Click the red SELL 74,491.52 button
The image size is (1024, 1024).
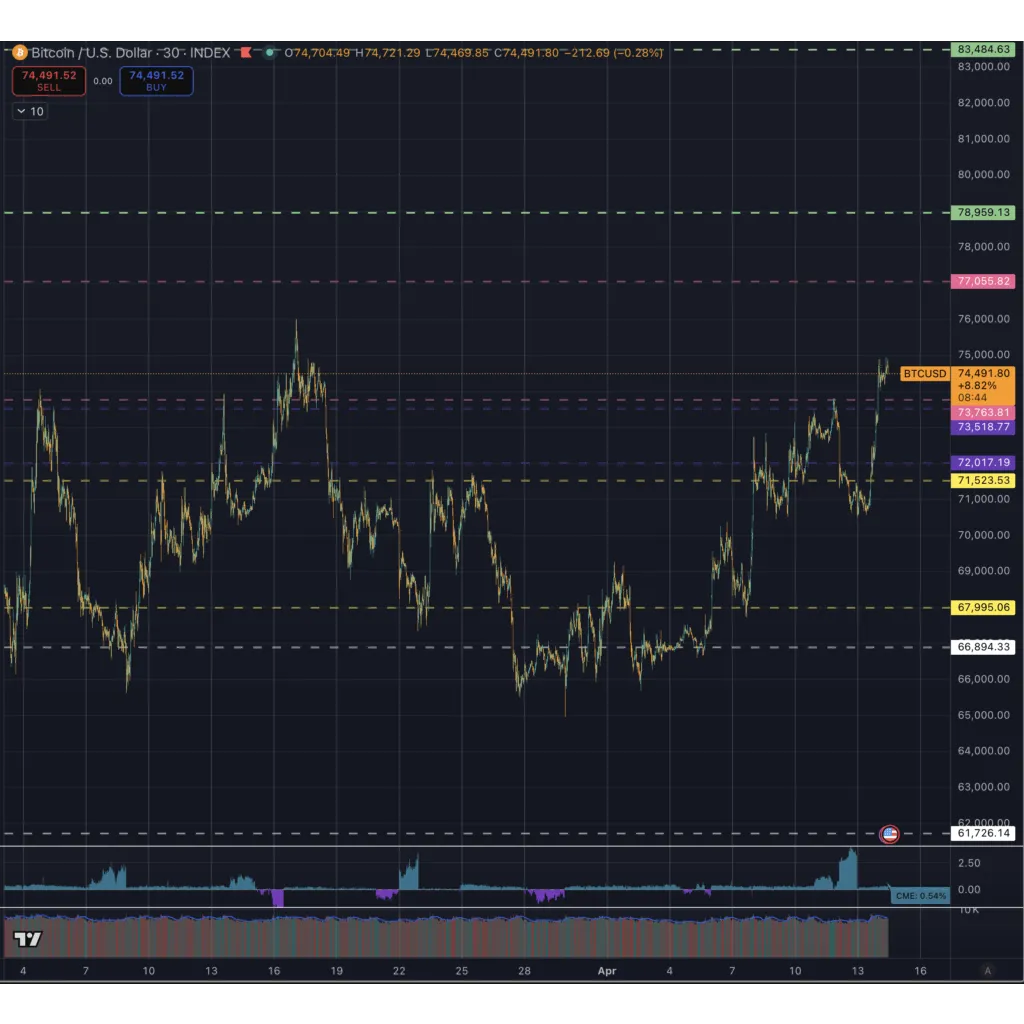[49, 81]
